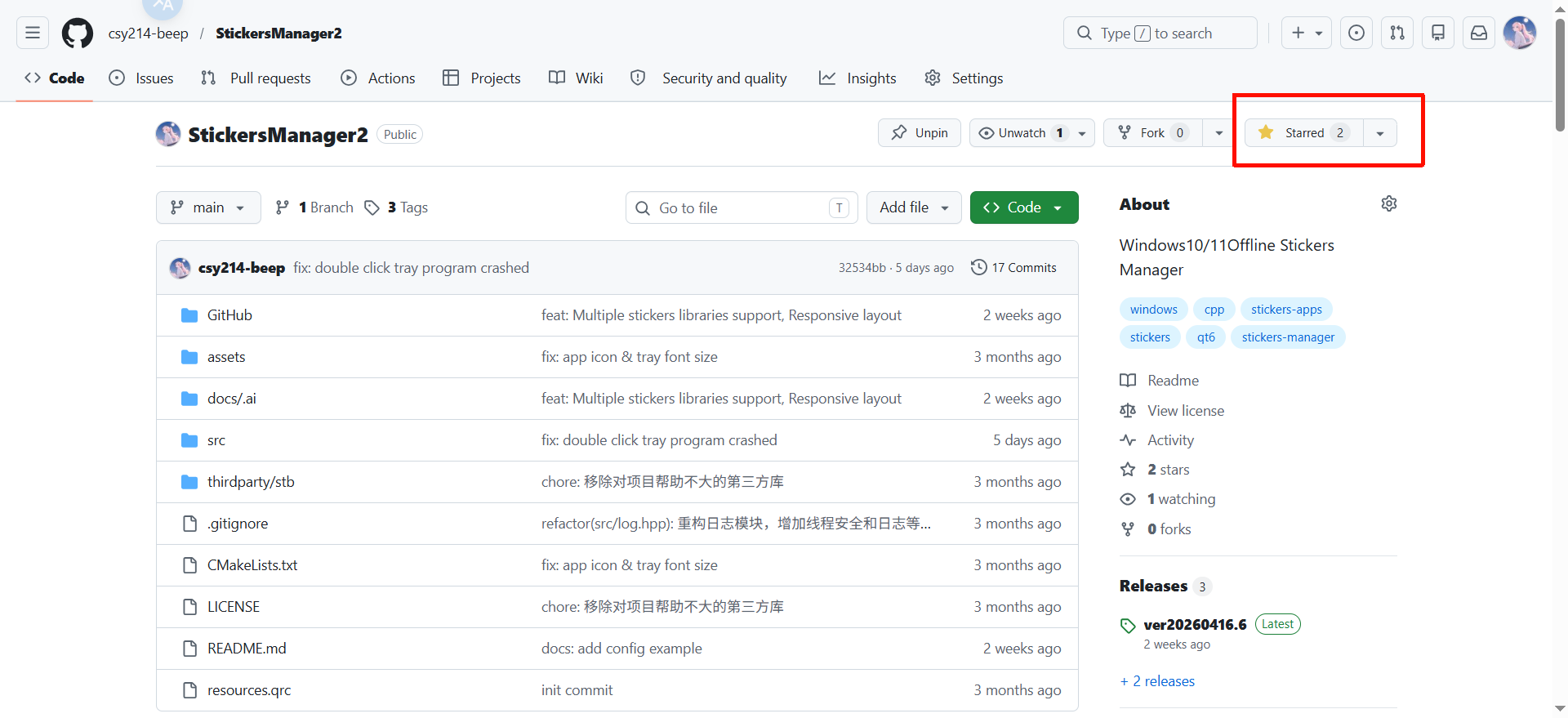Screen dimensions: 1568x718
Task: Open the Actions tab
Action: tap(378, 78)
